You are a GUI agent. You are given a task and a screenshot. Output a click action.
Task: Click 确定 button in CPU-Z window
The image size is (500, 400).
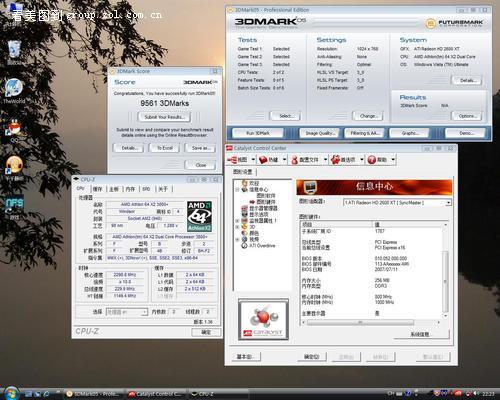(206, 332)
